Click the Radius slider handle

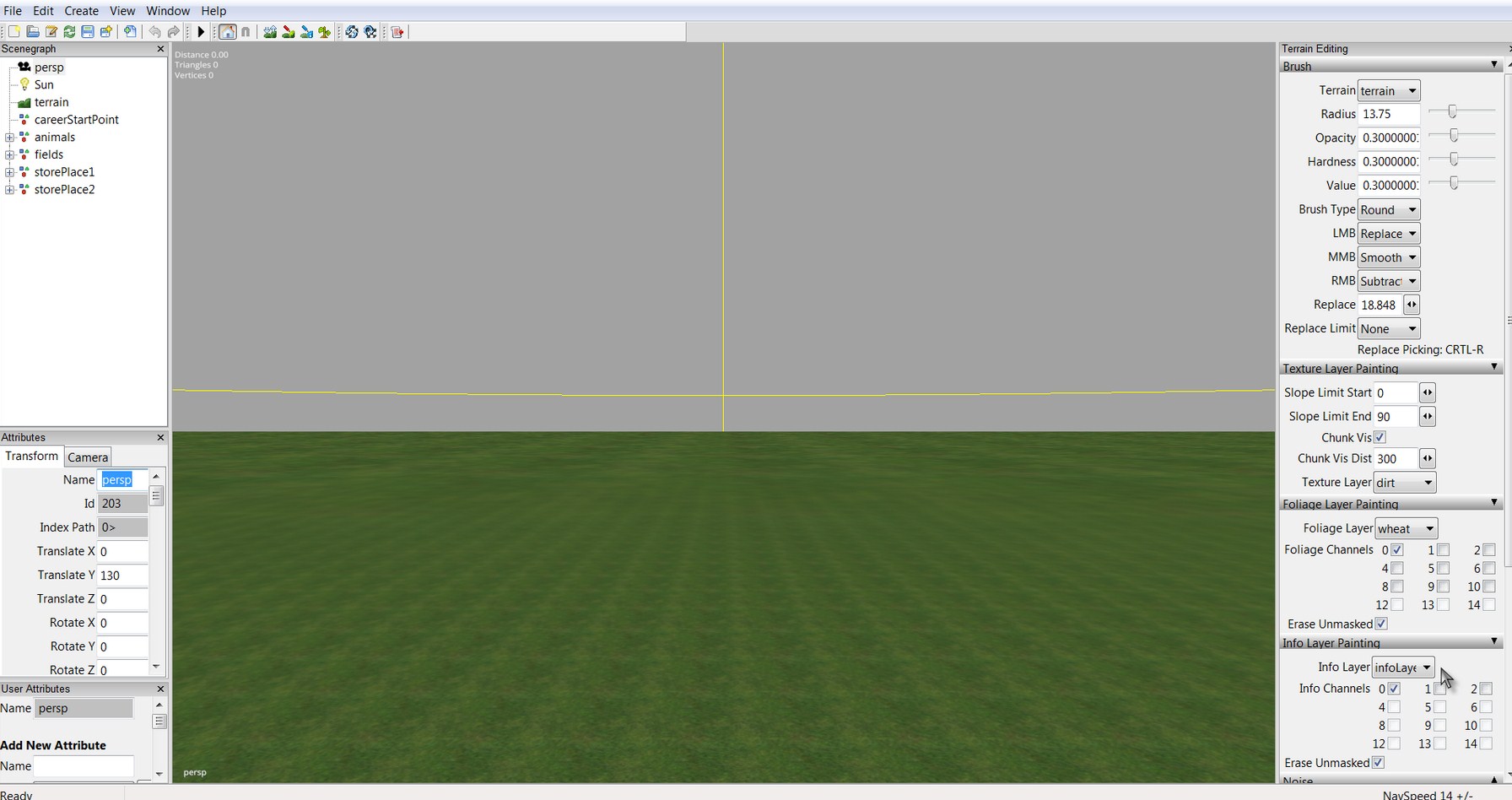[1452, 112]
